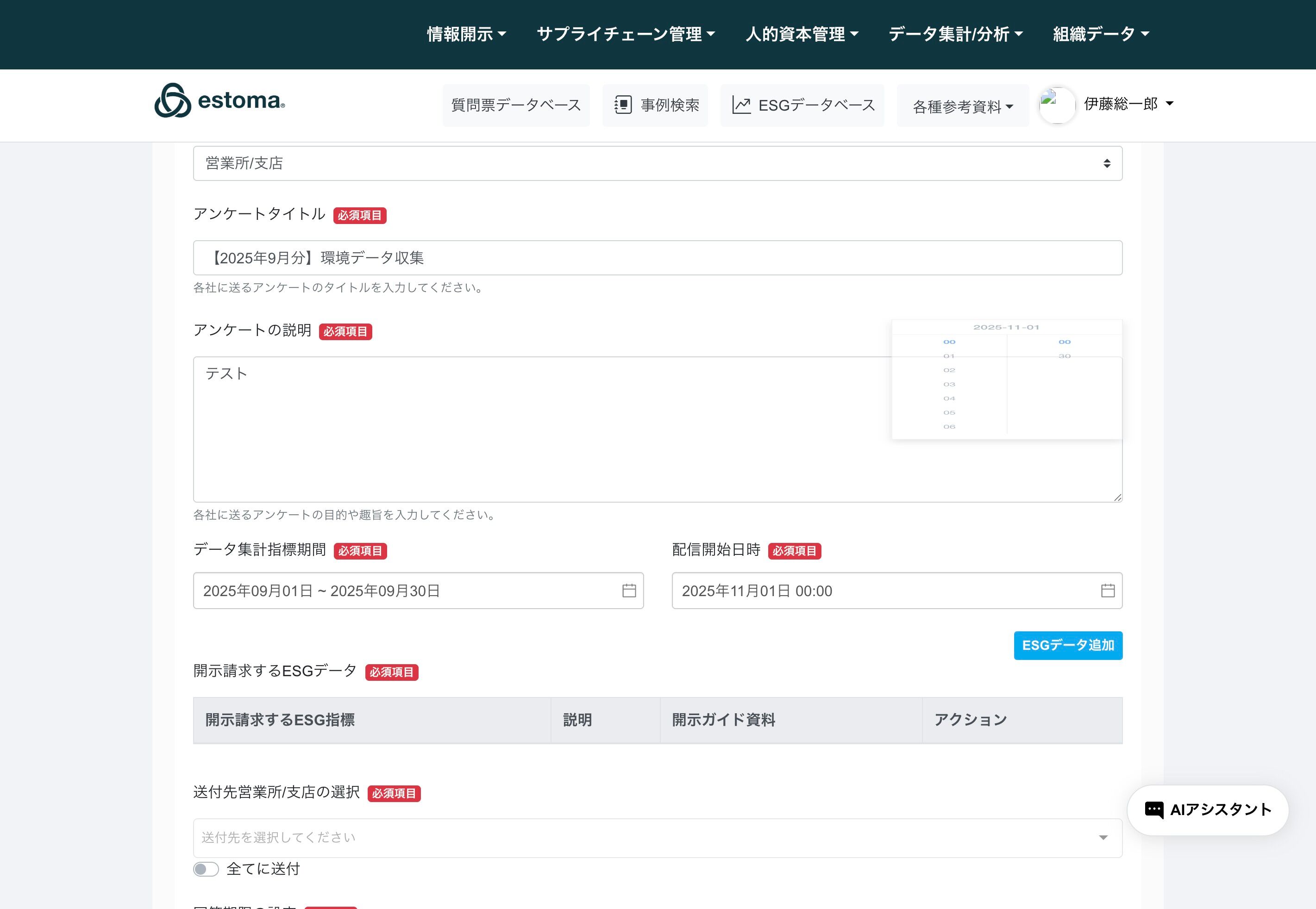Open the 送付先を選択してください dropdown
This screenshot has width=1316, height=909.
tap(658, 838)
